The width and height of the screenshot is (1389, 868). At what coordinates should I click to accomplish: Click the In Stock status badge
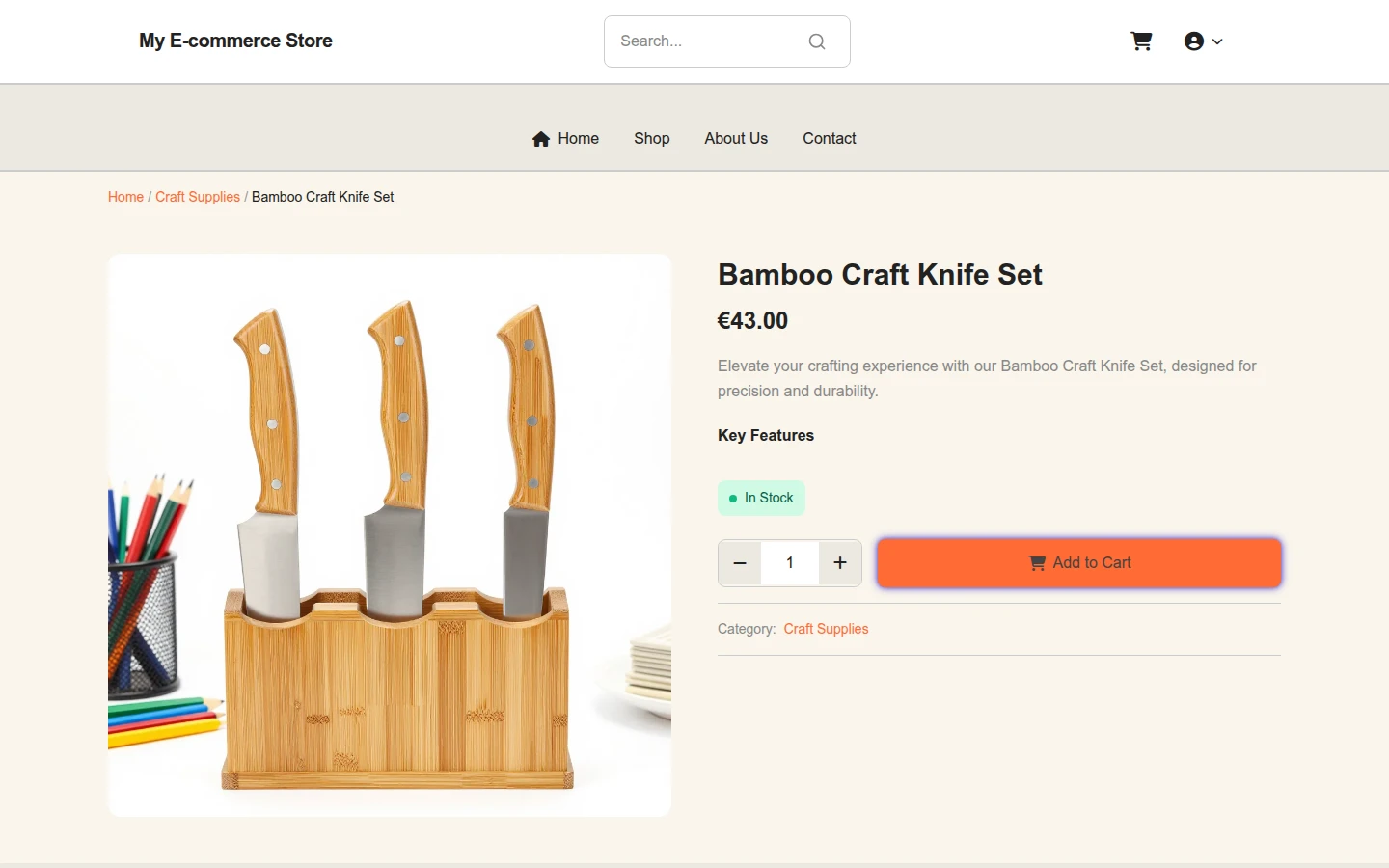tap(761, 498)
